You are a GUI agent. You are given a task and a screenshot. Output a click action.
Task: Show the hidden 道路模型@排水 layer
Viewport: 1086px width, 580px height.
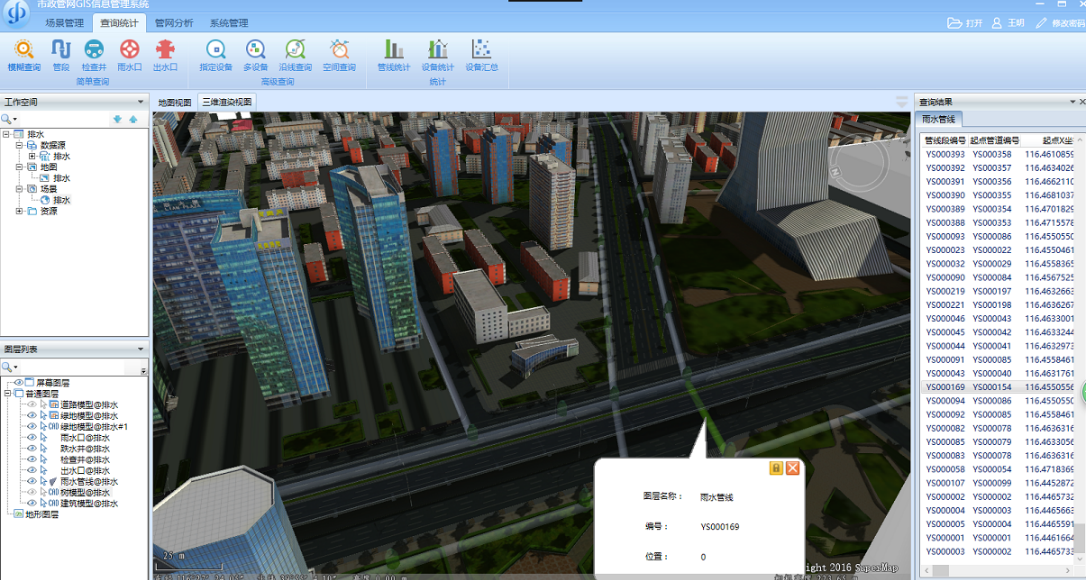(x=32, y=405)
